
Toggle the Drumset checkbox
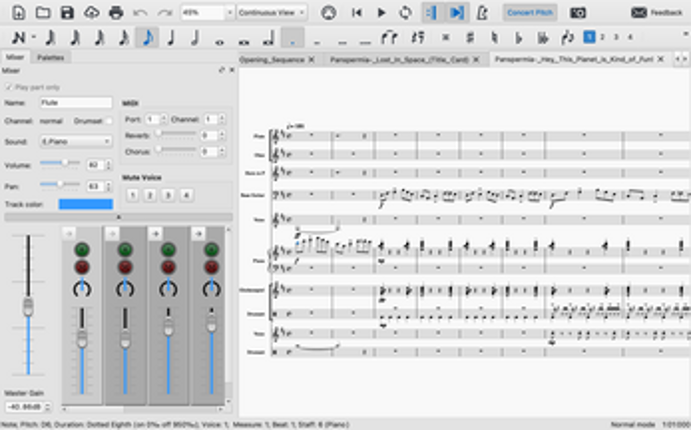109,120
